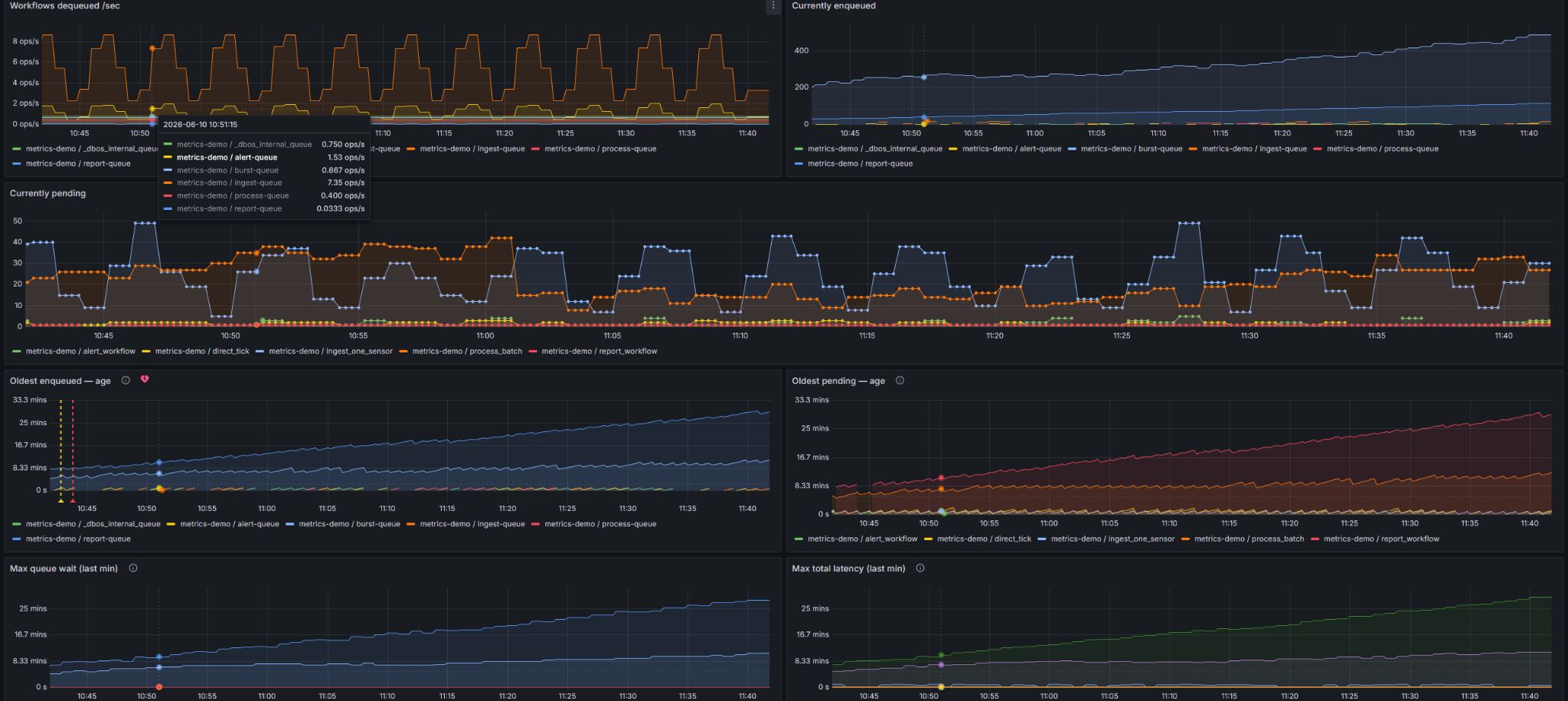Click alert-queue 1.53 ops/s row in tooltip
The width and height of the screenshot is (1568, 701).
click(x=264, y=158)
